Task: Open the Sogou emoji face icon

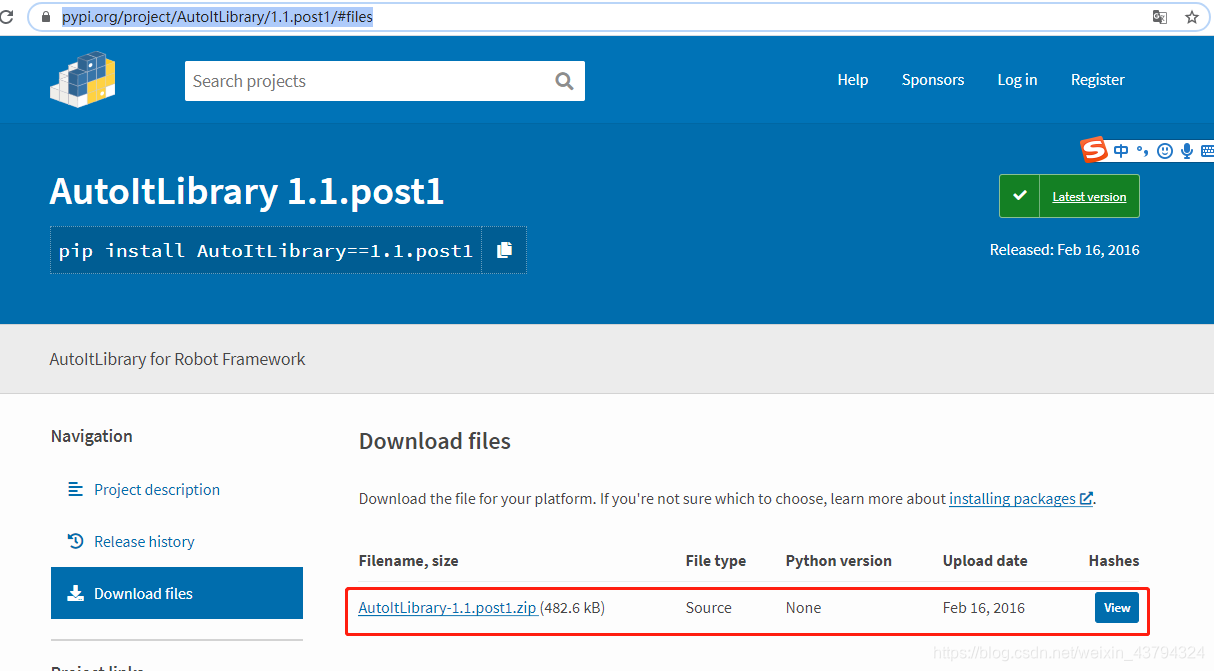Action: point(1165,151)
